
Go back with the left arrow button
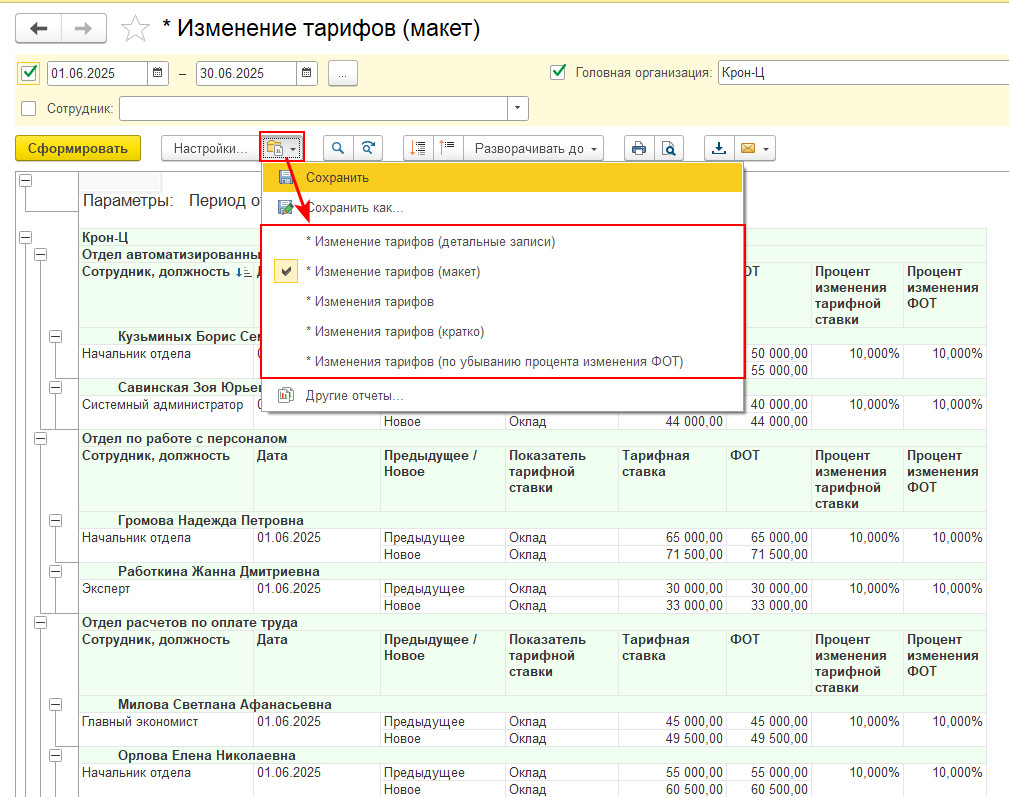click(x=39, y=29)
